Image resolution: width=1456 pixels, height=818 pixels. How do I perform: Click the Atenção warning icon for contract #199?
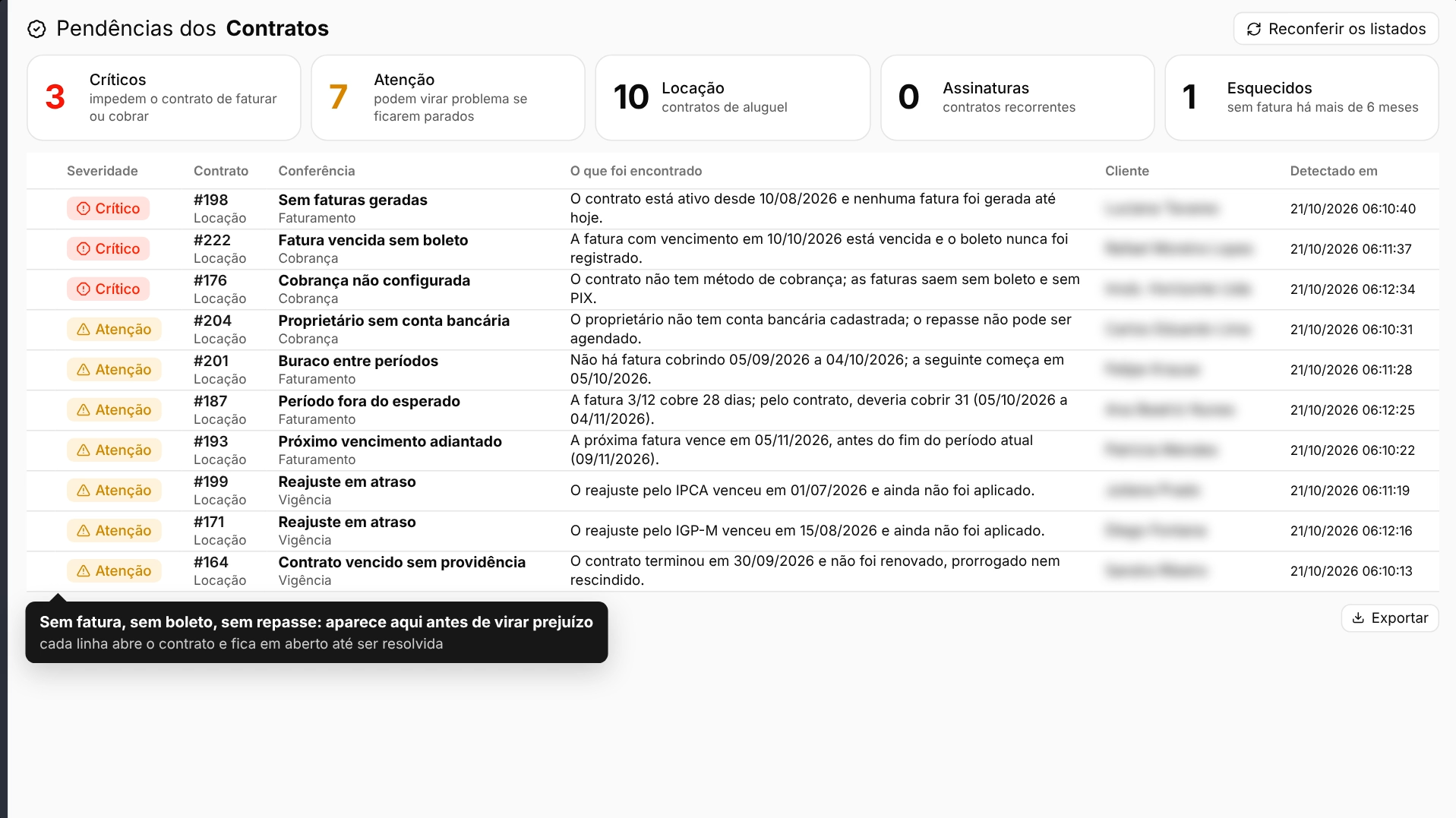click(x=84, y=491)
